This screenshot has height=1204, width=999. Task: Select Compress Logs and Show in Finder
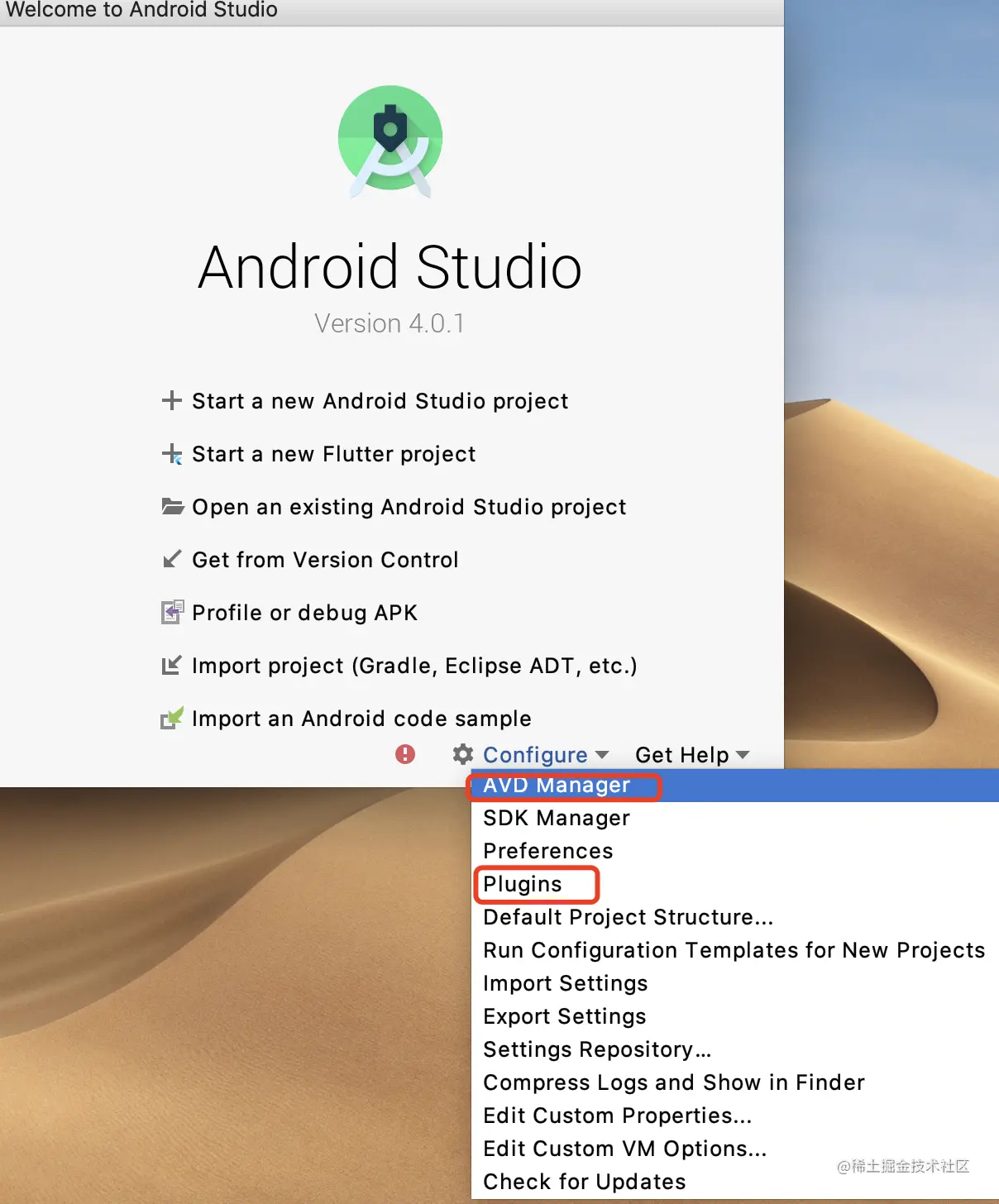pyautogui.click(x=734, y=1082)
